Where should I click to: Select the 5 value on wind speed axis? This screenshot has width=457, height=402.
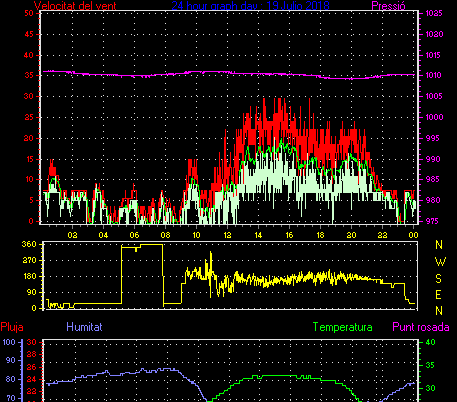click(x=31, y=200)
